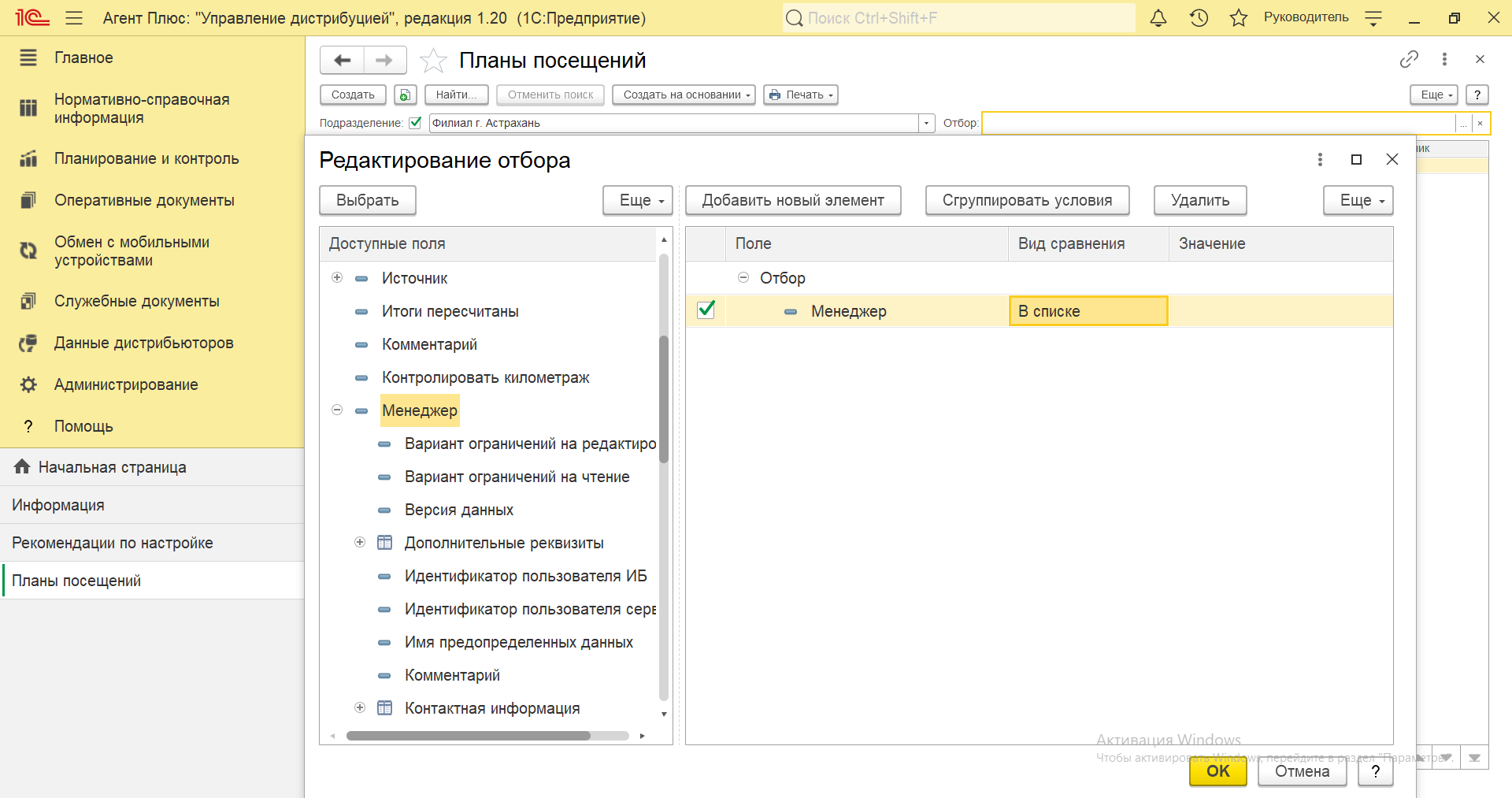Click the horizontal scrollbar of Доступные поля
Image resolution: width=1512 pixels, height=798 pixels.
[469, 736]
